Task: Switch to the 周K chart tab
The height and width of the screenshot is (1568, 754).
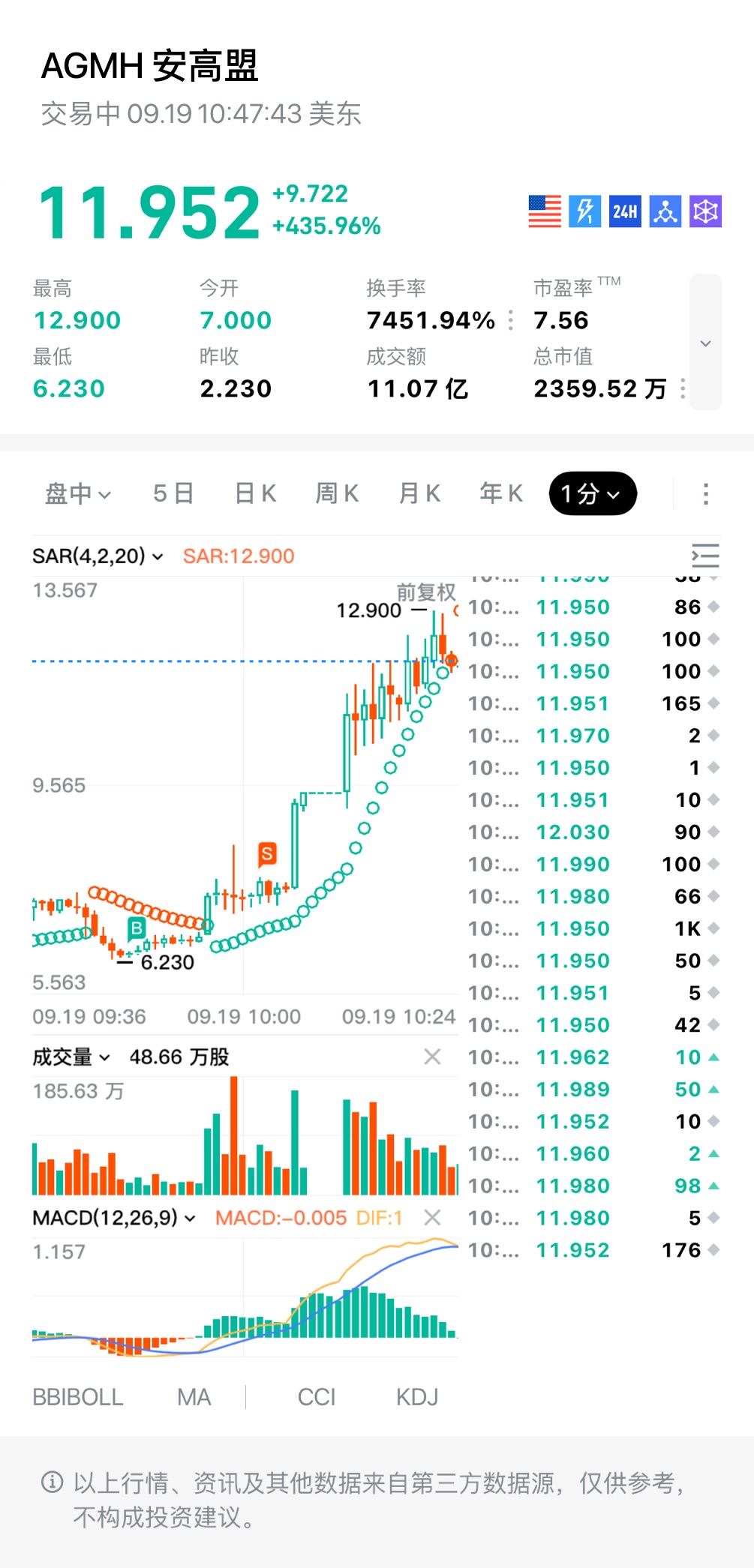Action: click(x=337, y=494)
